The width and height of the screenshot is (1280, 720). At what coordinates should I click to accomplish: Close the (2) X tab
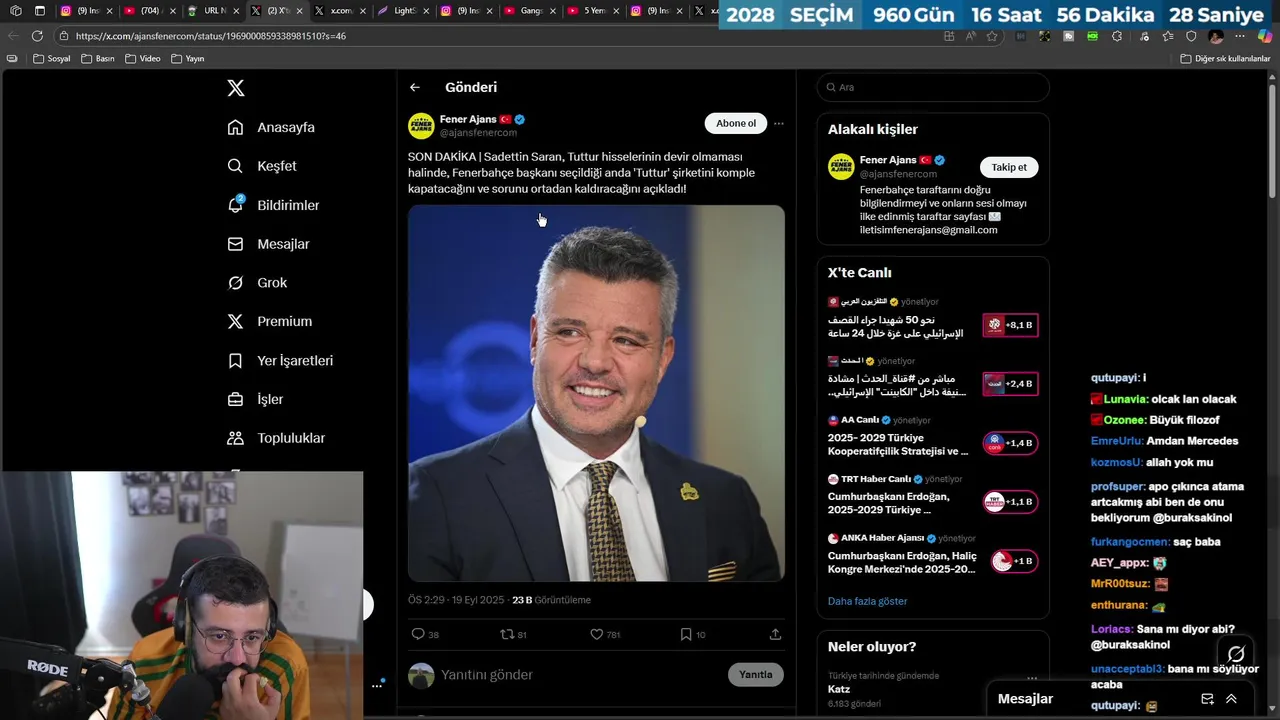tap(298, 11)
